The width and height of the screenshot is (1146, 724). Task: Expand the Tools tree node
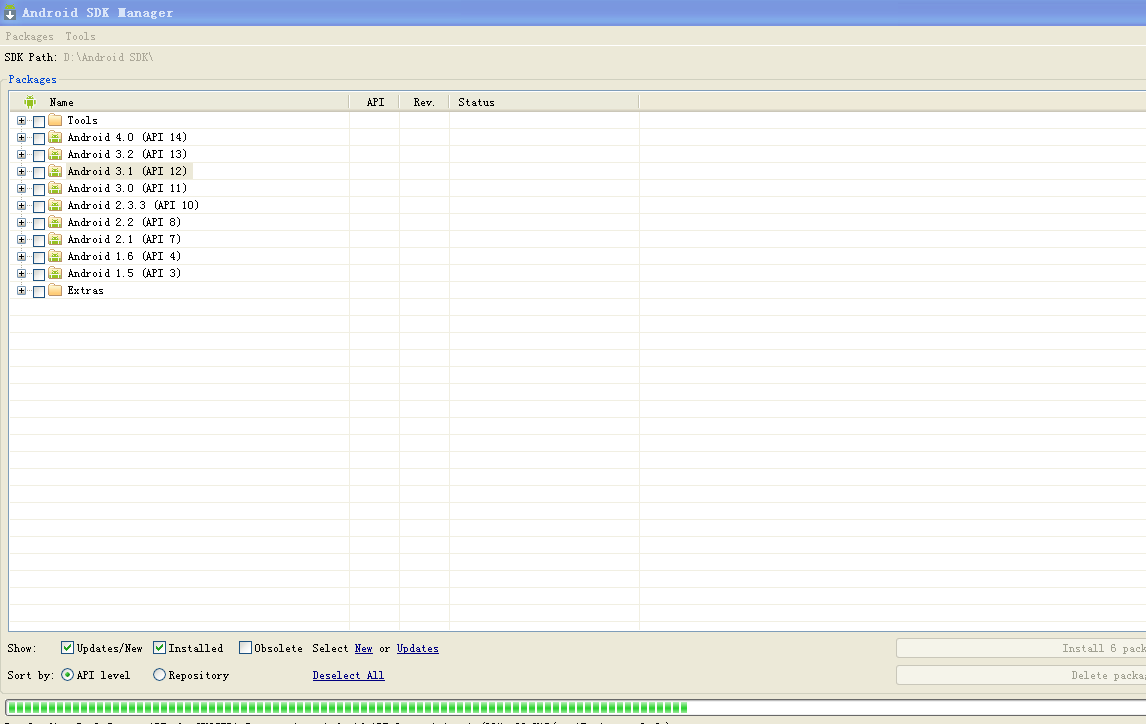(x=21, y=121)
